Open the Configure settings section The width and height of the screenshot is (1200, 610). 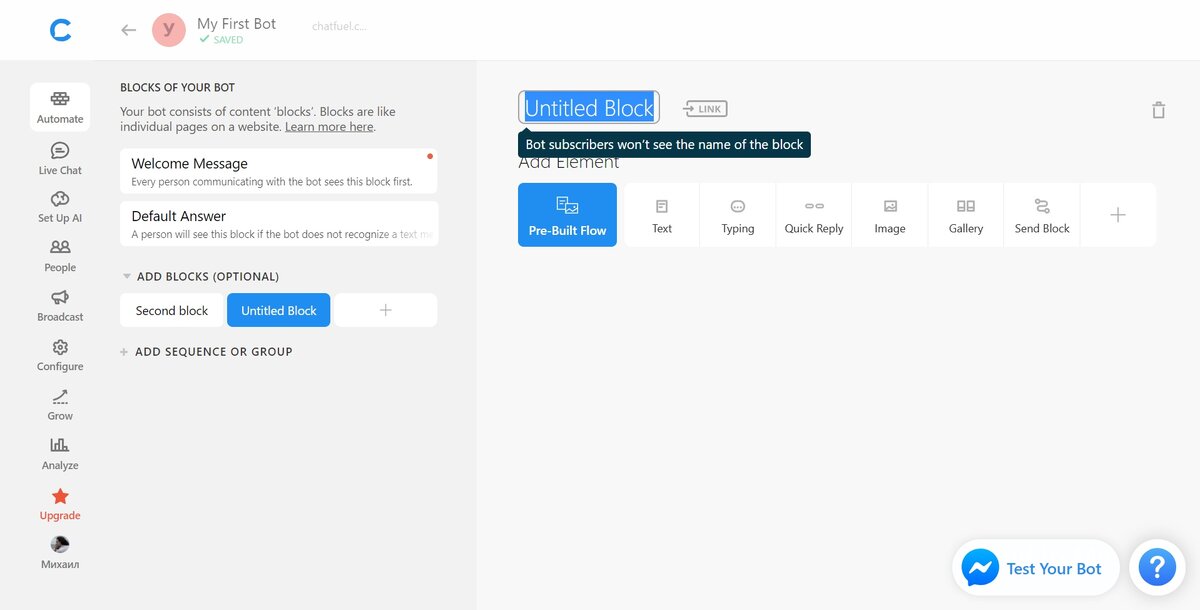click(x=60, y=355)
